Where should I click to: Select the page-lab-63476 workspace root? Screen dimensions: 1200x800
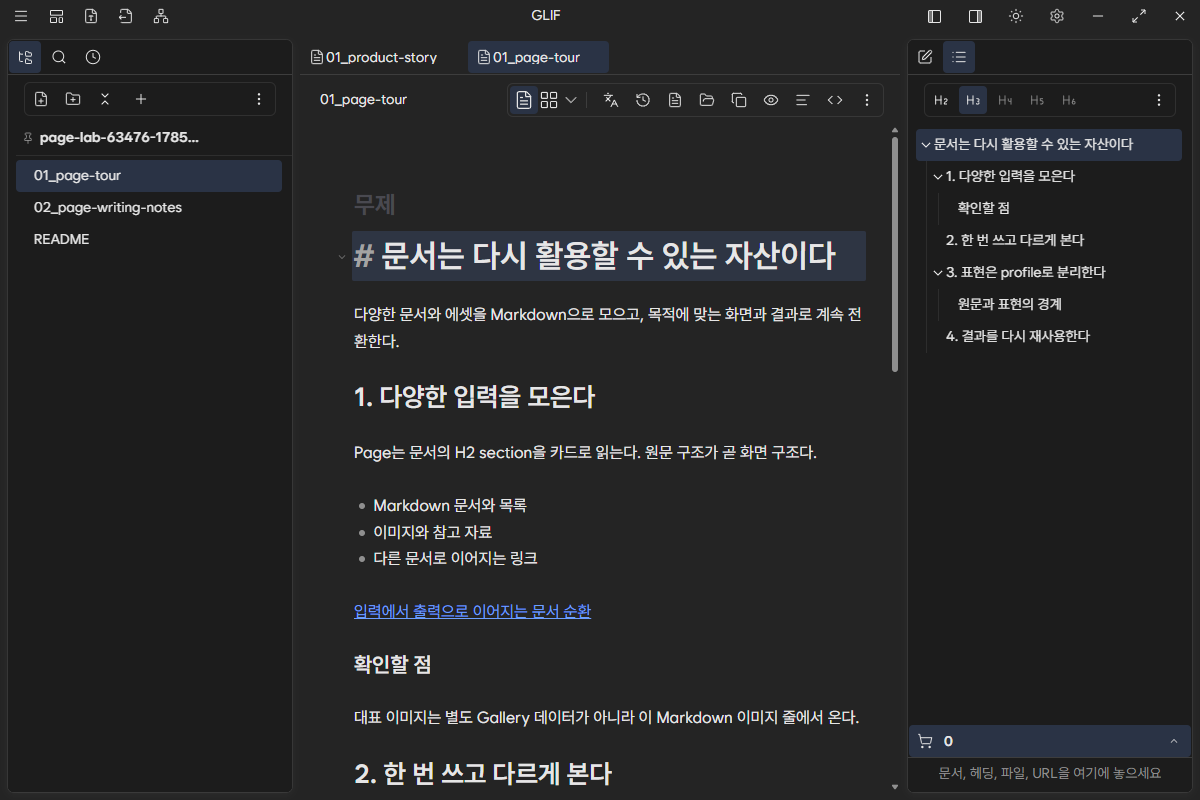(119, 137)
